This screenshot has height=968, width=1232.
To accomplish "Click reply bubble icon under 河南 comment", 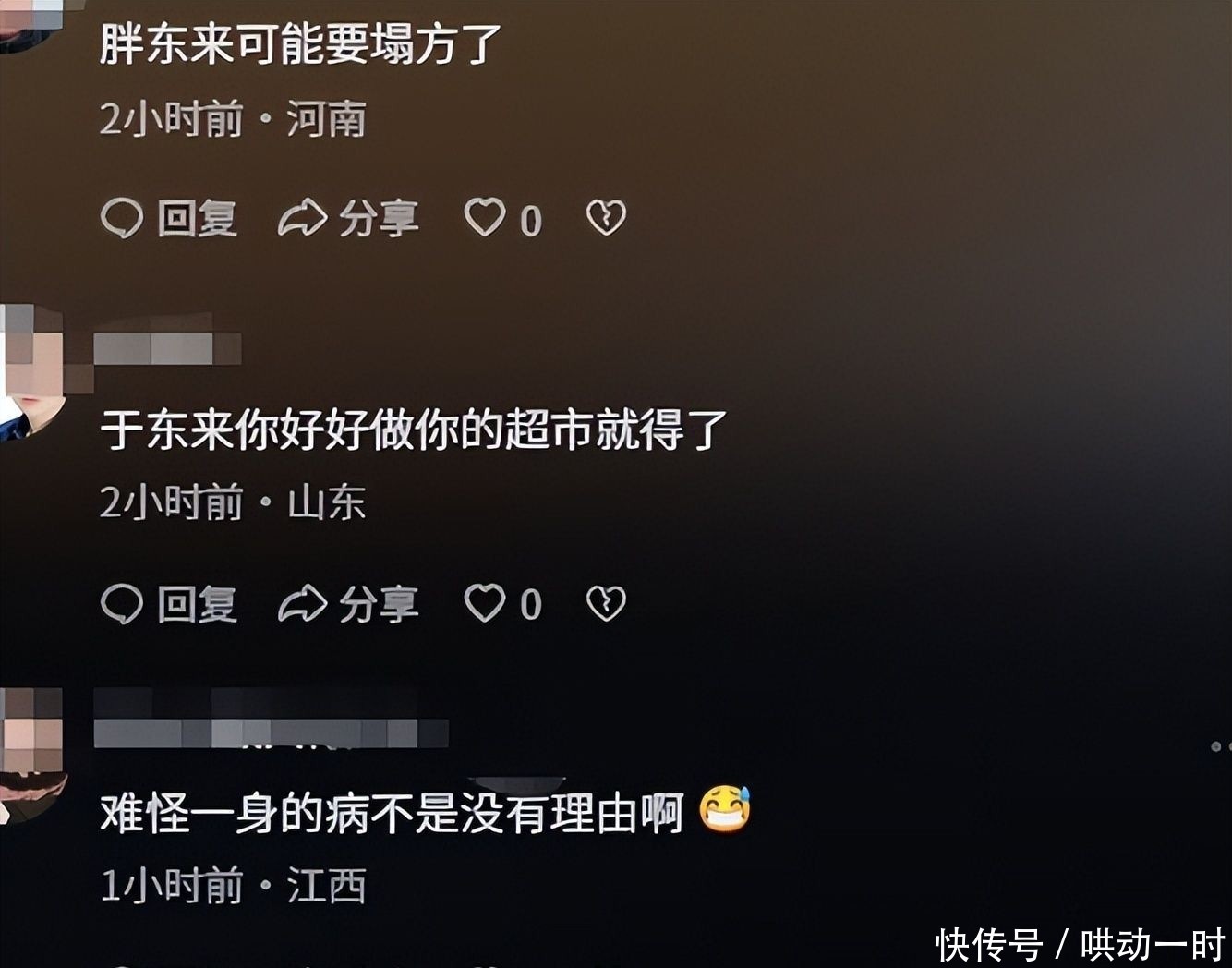I will point(122,219).
